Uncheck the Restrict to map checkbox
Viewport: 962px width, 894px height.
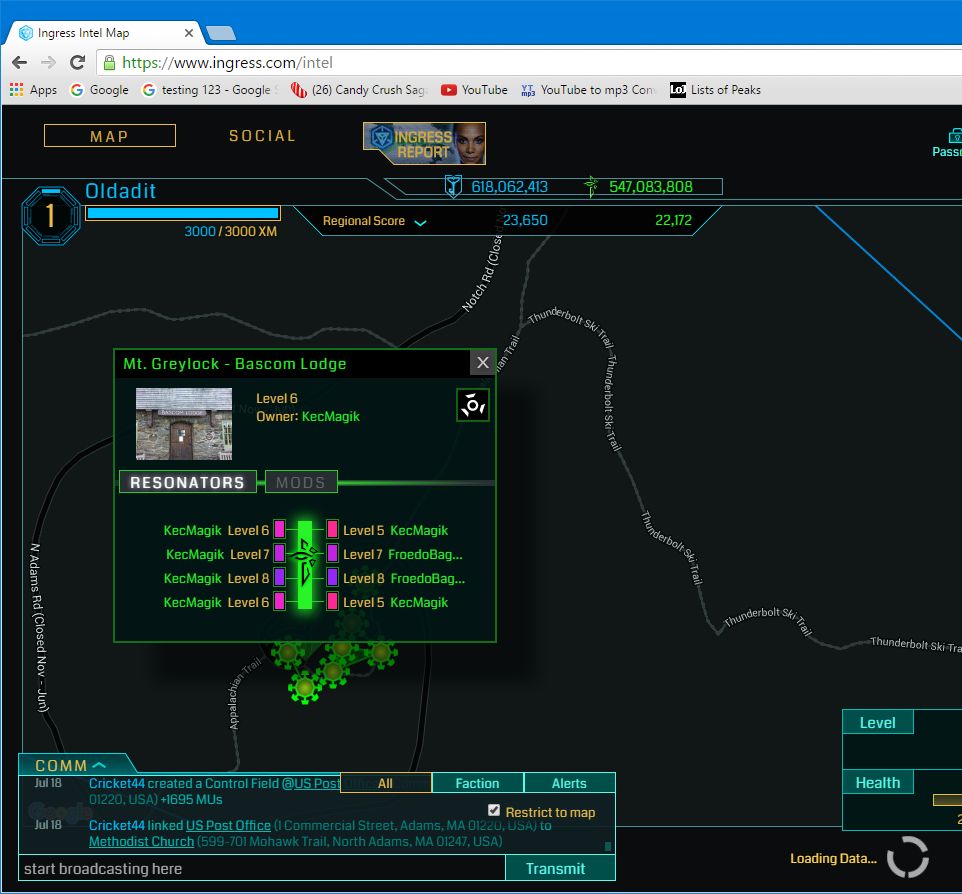(x=493, y=810)
